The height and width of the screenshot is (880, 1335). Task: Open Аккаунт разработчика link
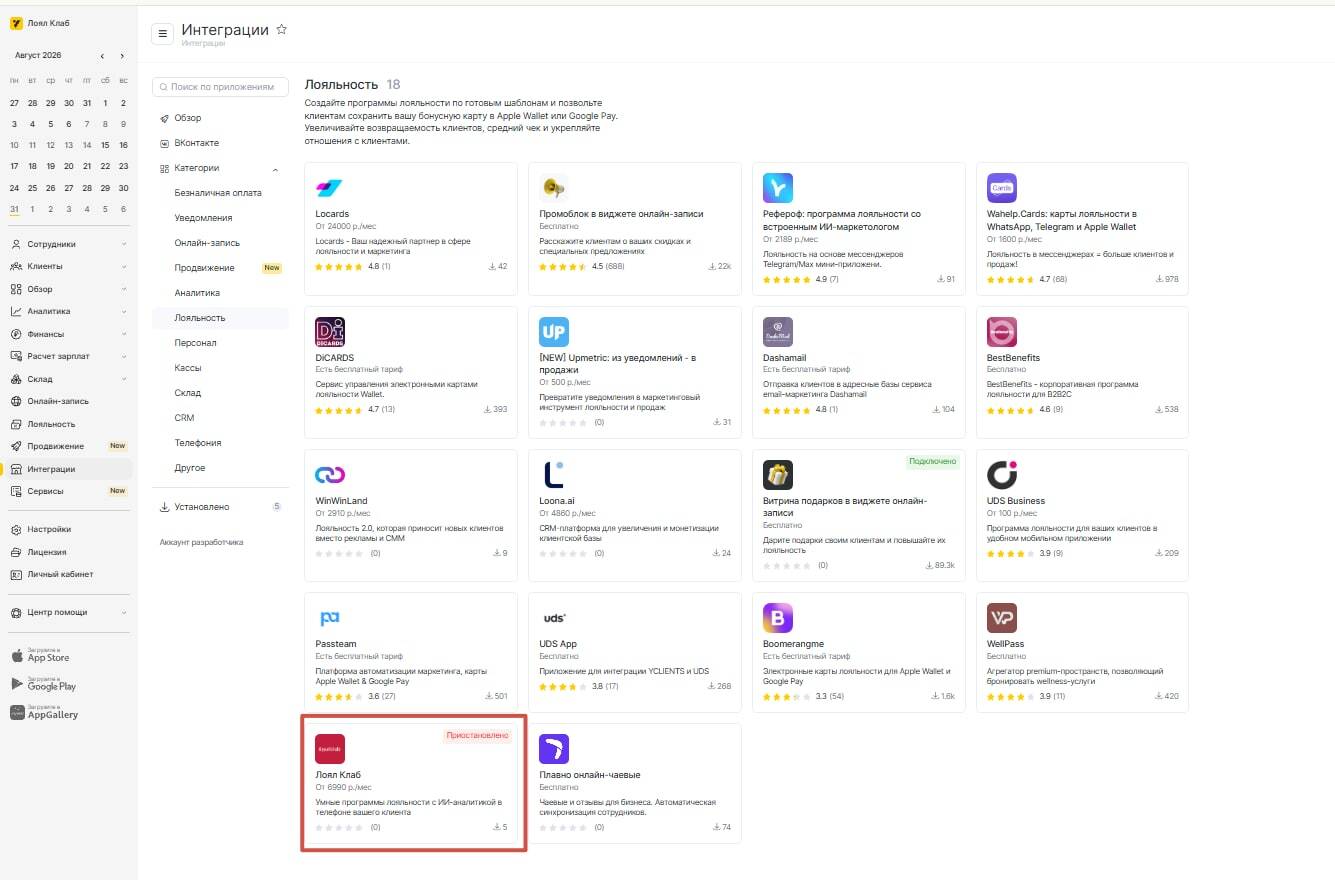[x=201, y=542]
